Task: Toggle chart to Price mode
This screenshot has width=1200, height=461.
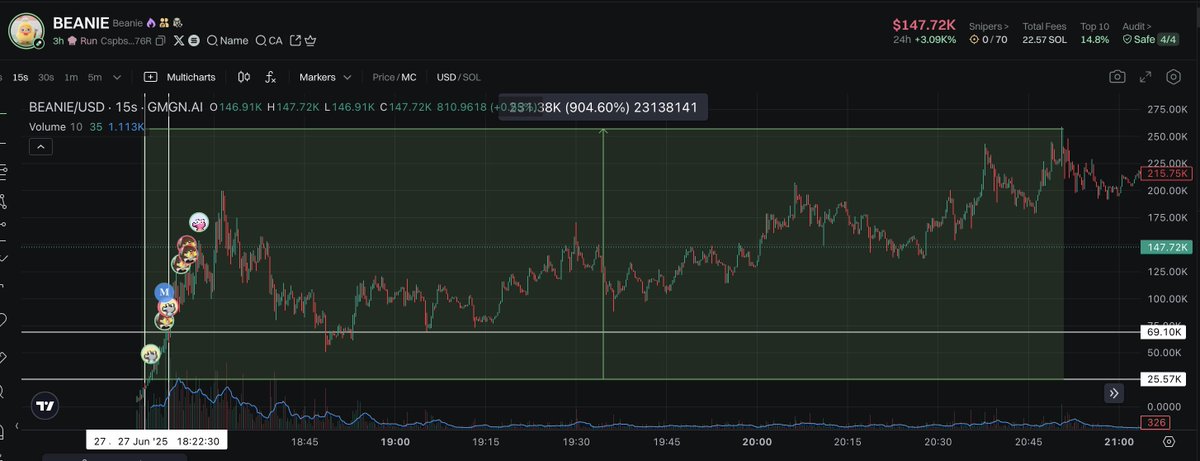Action: (384, 77)
